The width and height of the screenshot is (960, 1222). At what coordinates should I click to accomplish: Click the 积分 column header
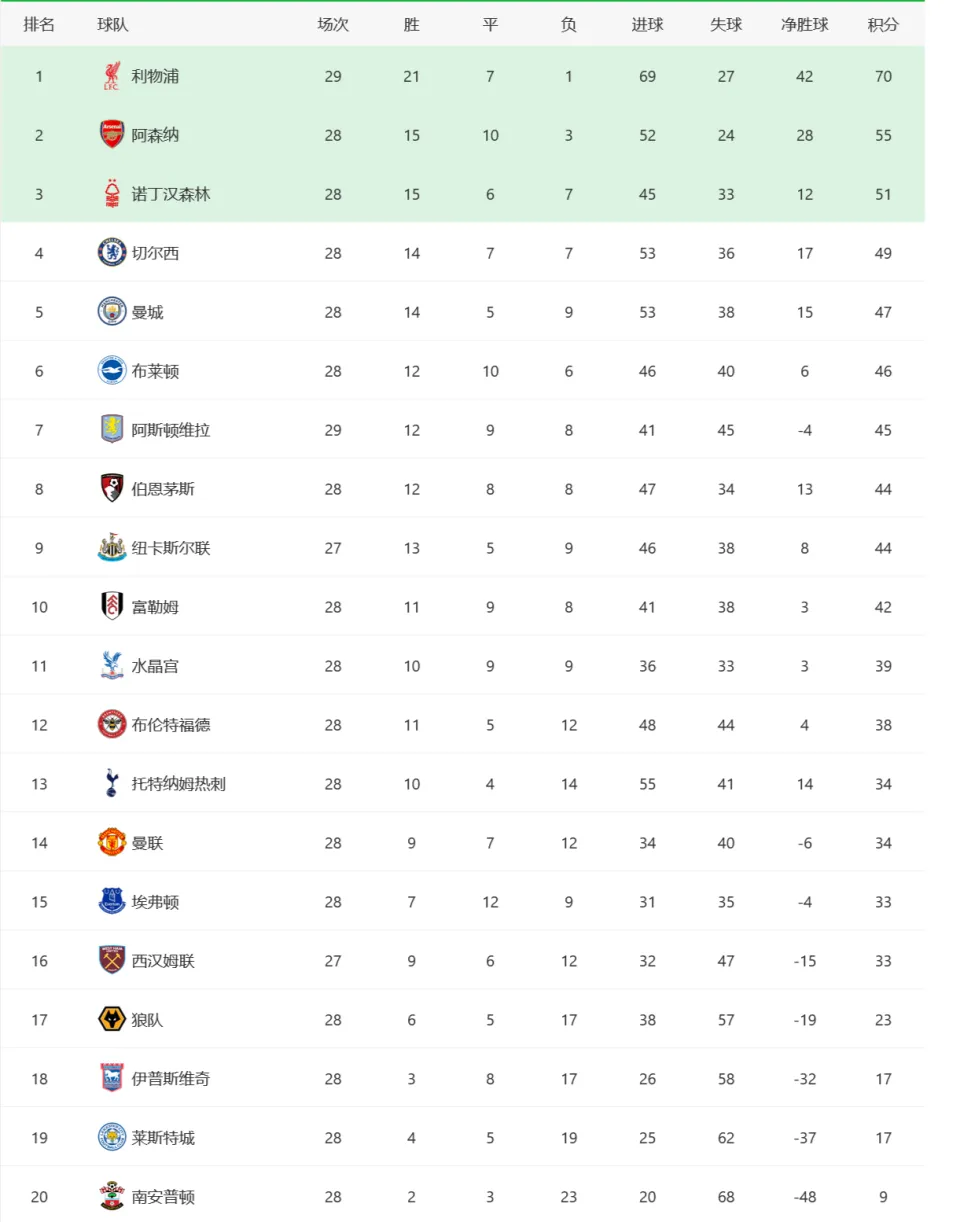tap(883, 25)
